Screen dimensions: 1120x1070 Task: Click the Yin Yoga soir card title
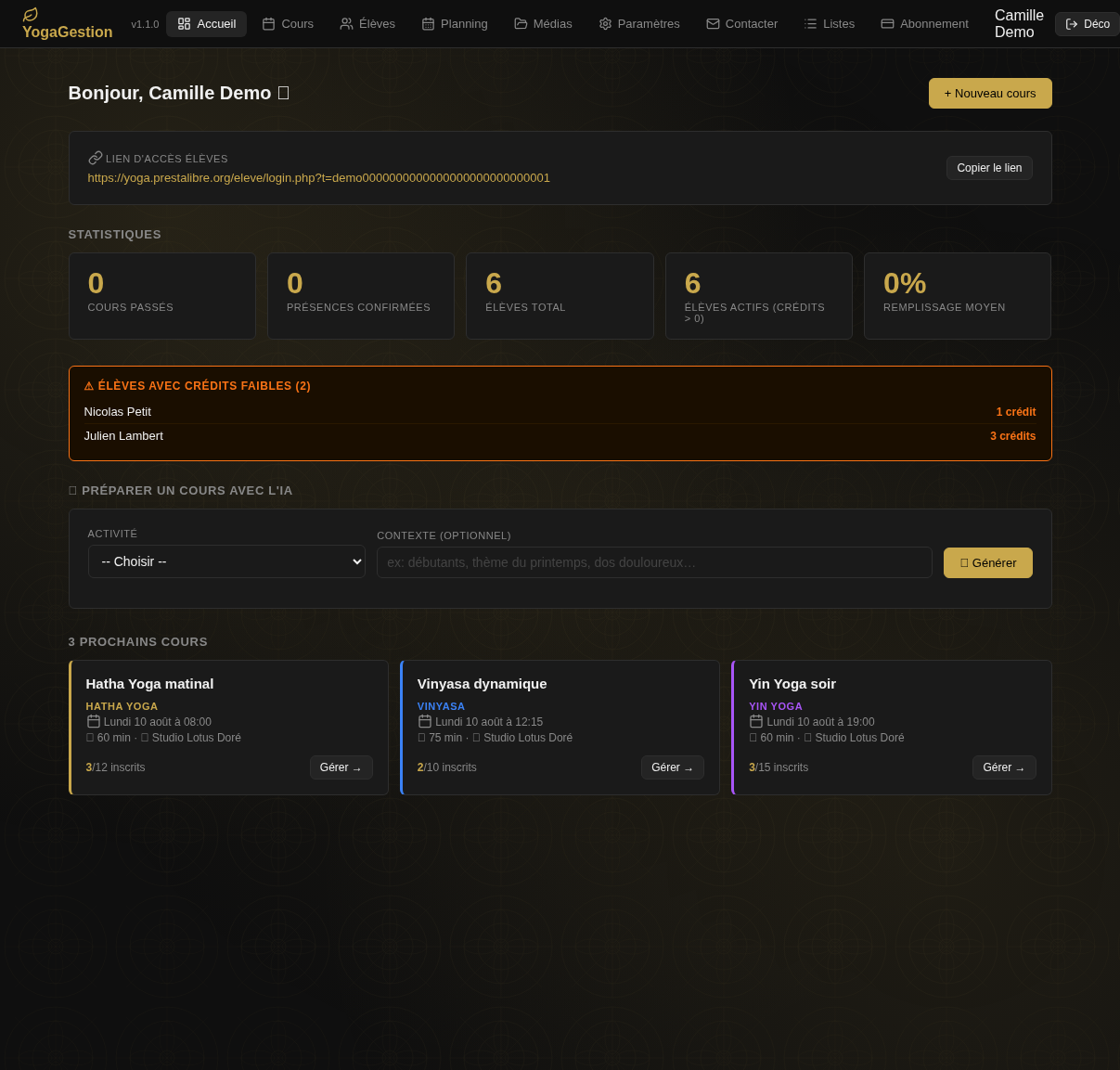792,684
